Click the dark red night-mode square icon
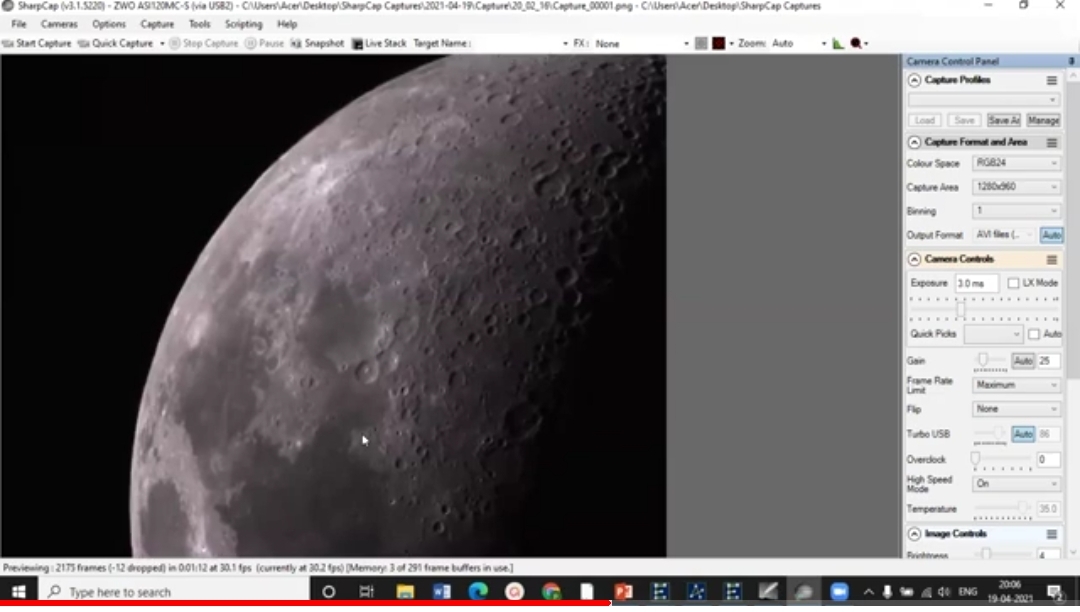Image resolution: width=1080 pixels, height=612 pixels. [x=719, y=43]
